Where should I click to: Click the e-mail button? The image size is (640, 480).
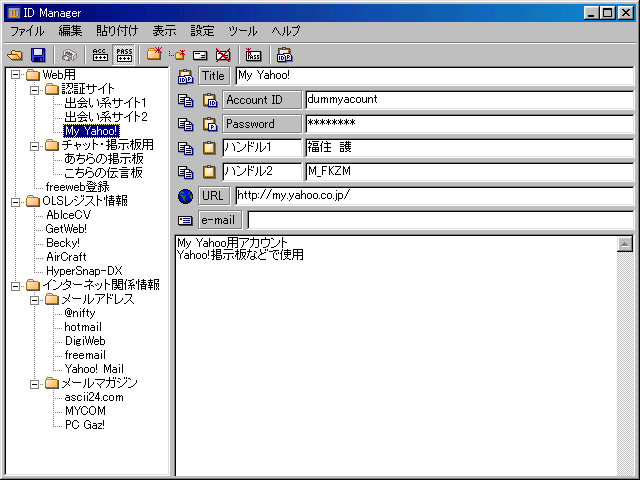click(220, 220)
